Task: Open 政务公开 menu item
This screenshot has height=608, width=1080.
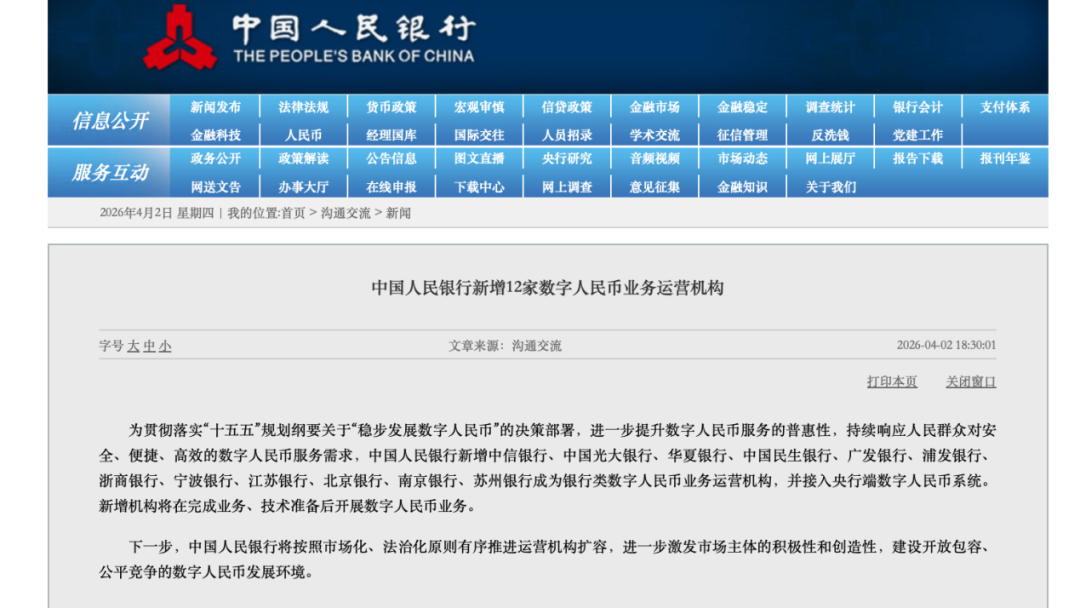Action: pyautogui.click(x=216, y=158)
